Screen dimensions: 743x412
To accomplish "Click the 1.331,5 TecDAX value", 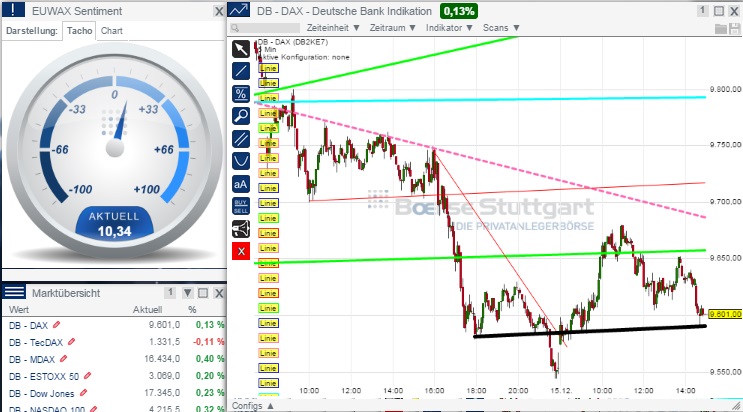I will click(x=164, y=342).
